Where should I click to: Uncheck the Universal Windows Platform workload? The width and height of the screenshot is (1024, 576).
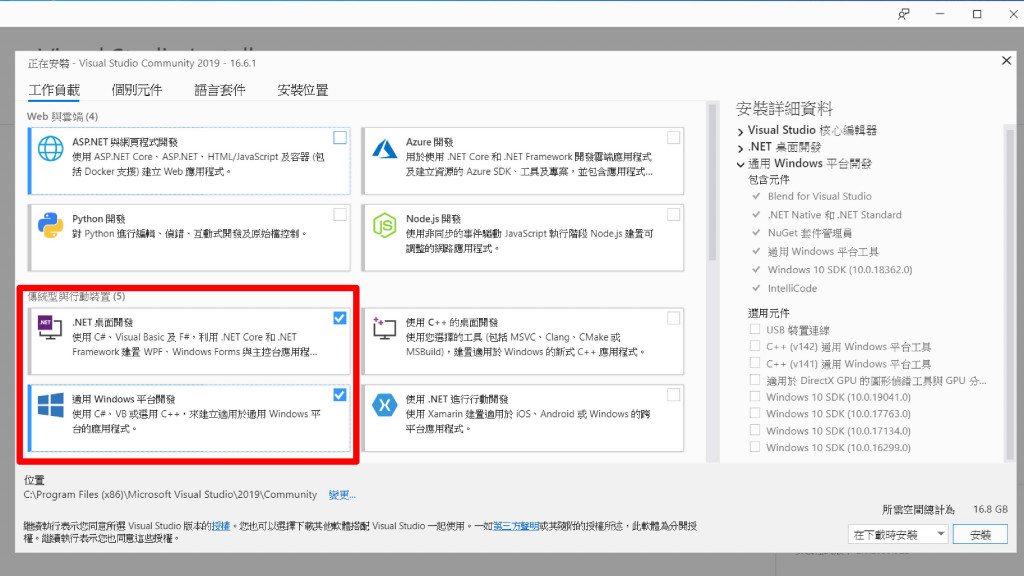point(340,395)
